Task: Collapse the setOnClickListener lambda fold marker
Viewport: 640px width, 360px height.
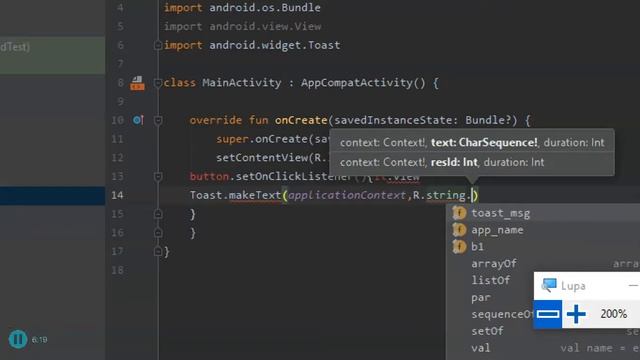Action: [x=158, y=176]
